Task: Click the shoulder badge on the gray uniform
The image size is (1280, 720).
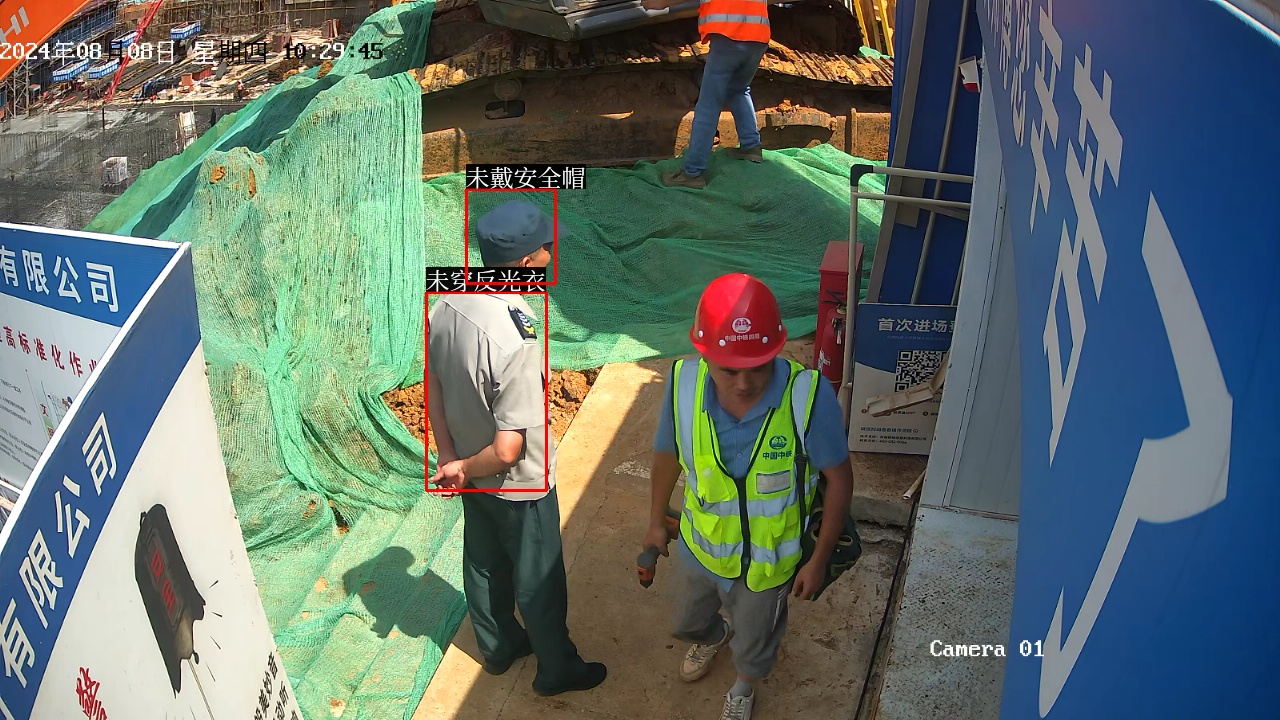Action: 522,322
